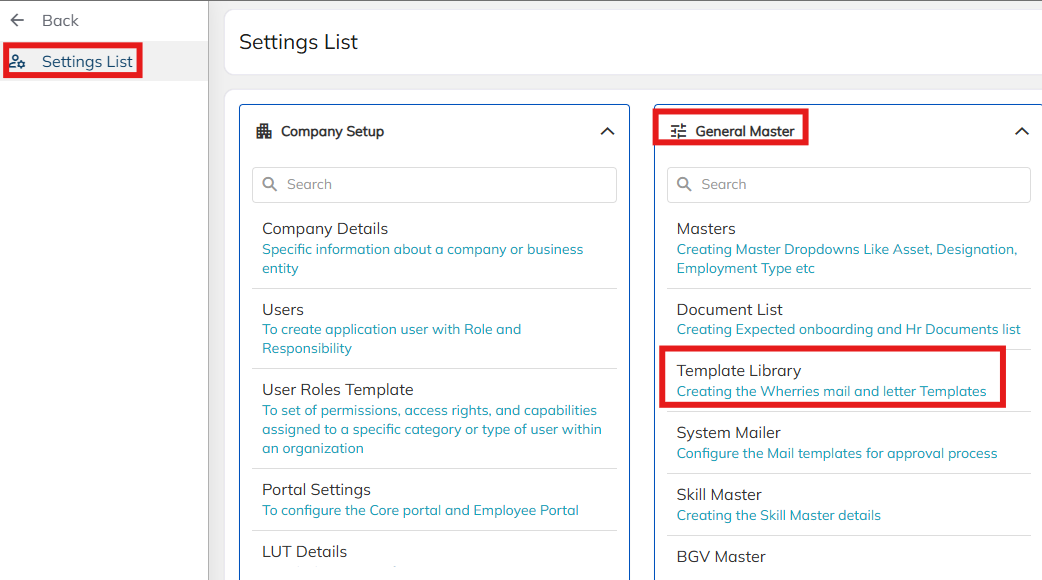The height and width of the screenshot is (580, 1042).
Task: Open Settings List in the sidebar
Action: pyautogui.click(x=87, y=62)
